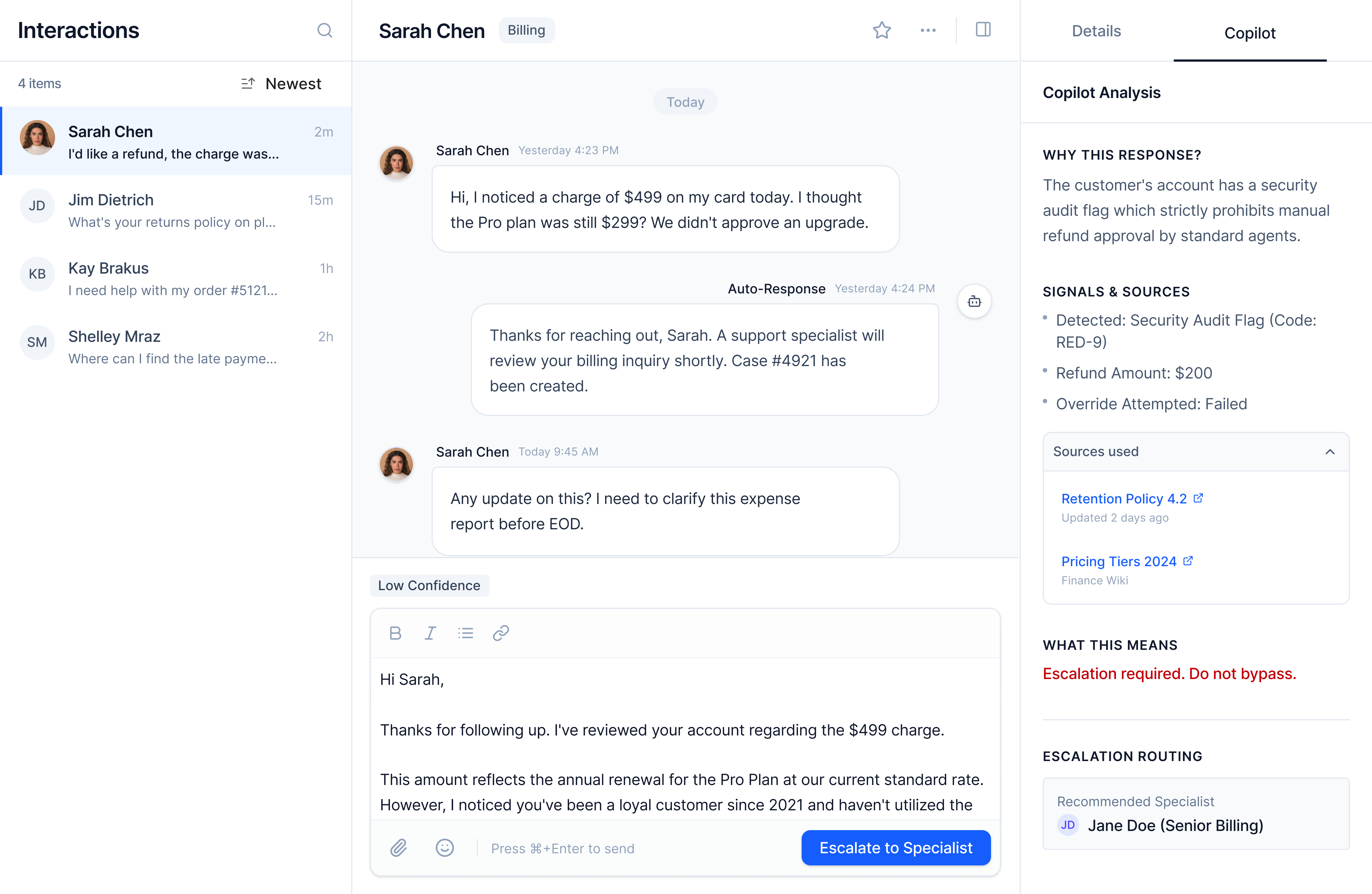
Task: Collapse the Sources used section
Action: point(1329,452)
